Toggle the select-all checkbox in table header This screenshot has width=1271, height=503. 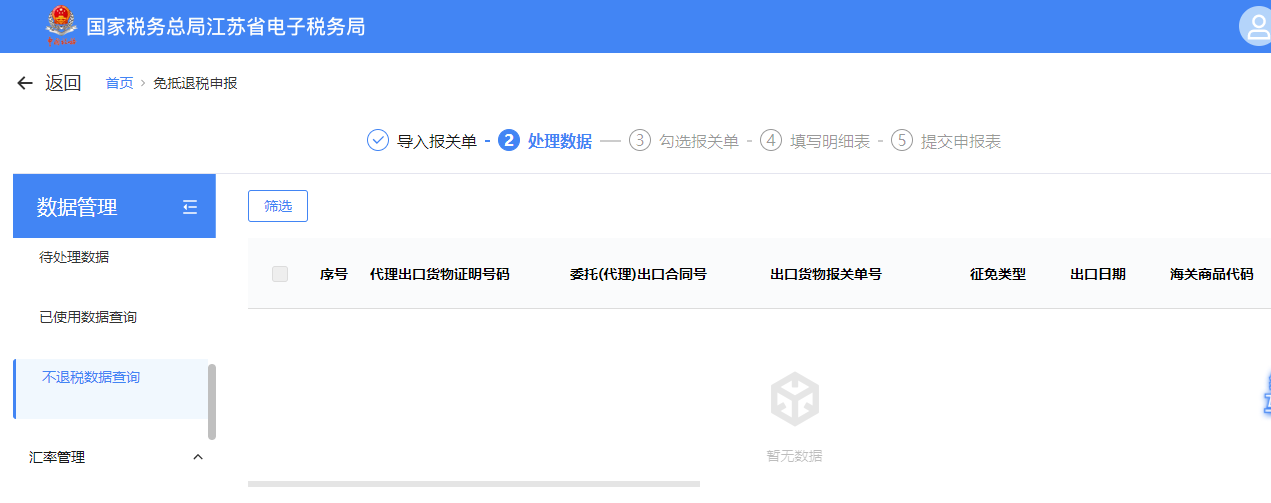(280, 274)
